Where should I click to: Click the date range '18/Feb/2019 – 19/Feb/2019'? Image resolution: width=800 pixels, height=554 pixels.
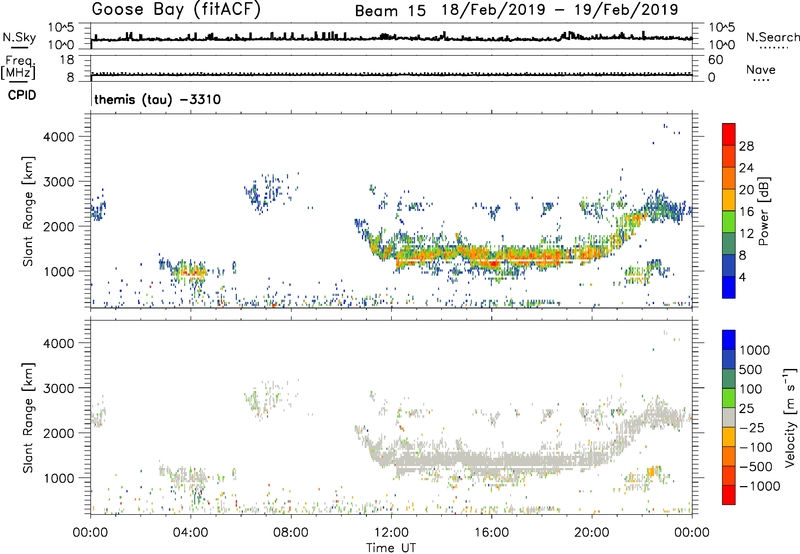(x=560, y=10)
